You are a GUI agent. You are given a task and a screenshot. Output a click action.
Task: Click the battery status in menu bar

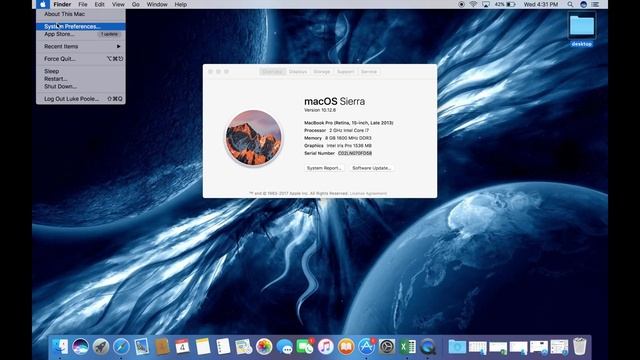pyautogui.click(x=505, y=4)
